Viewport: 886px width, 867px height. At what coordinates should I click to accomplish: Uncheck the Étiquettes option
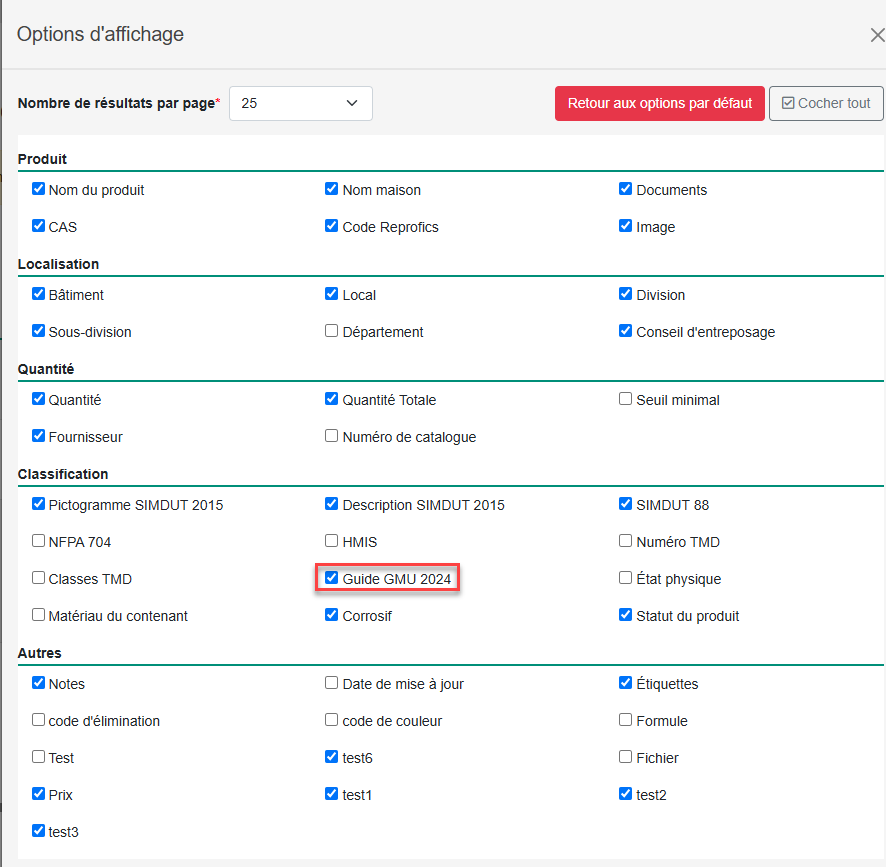click(x=626, y=683)
